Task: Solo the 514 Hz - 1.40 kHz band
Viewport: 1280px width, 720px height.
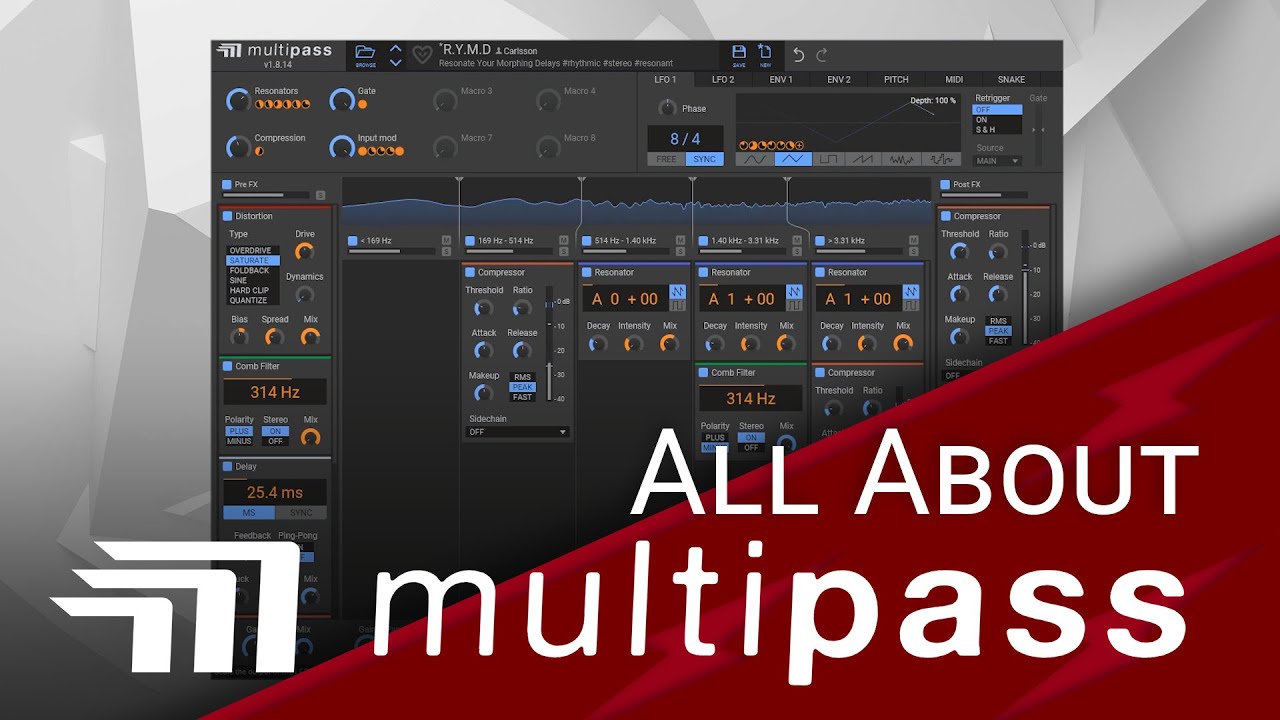Action: tap(680, 251)
